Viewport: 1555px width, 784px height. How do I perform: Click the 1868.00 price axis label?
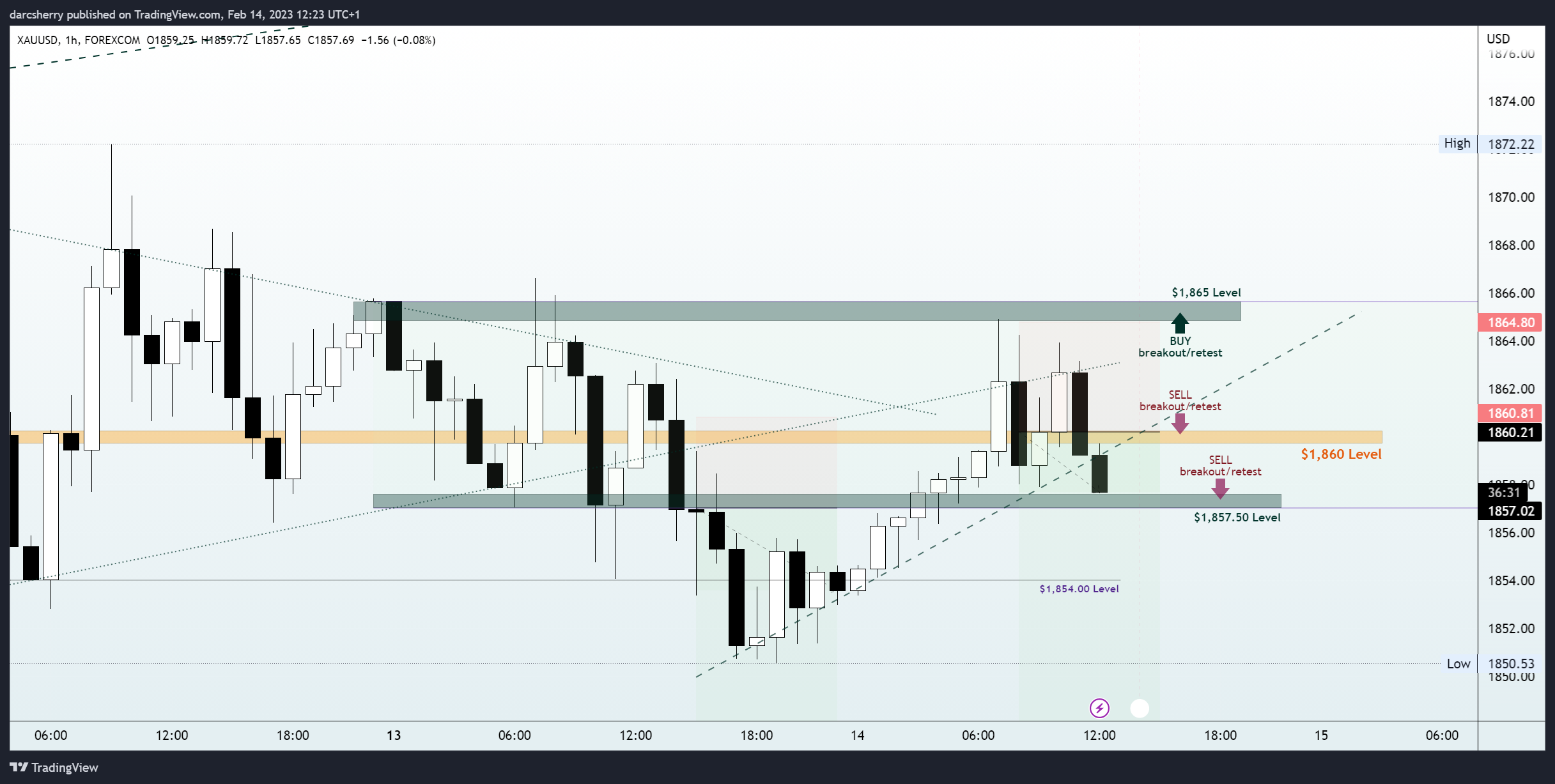(1511, 245)
